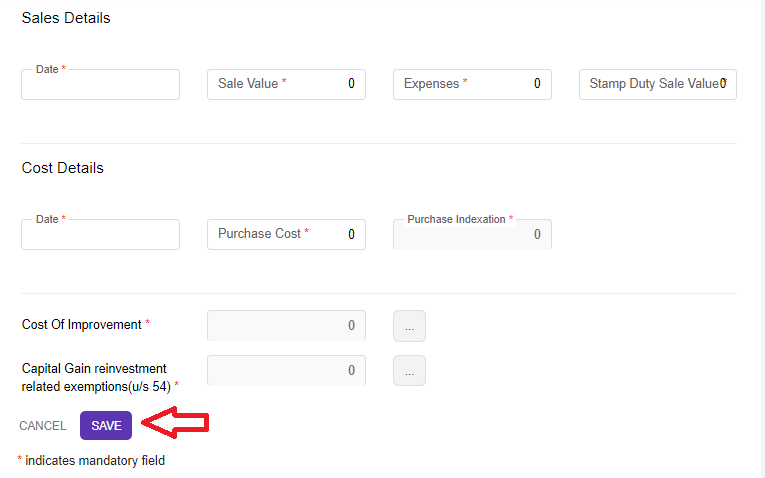
Task: Open the ellipsis button beside Cost Of Improvement
Action: 409,326
